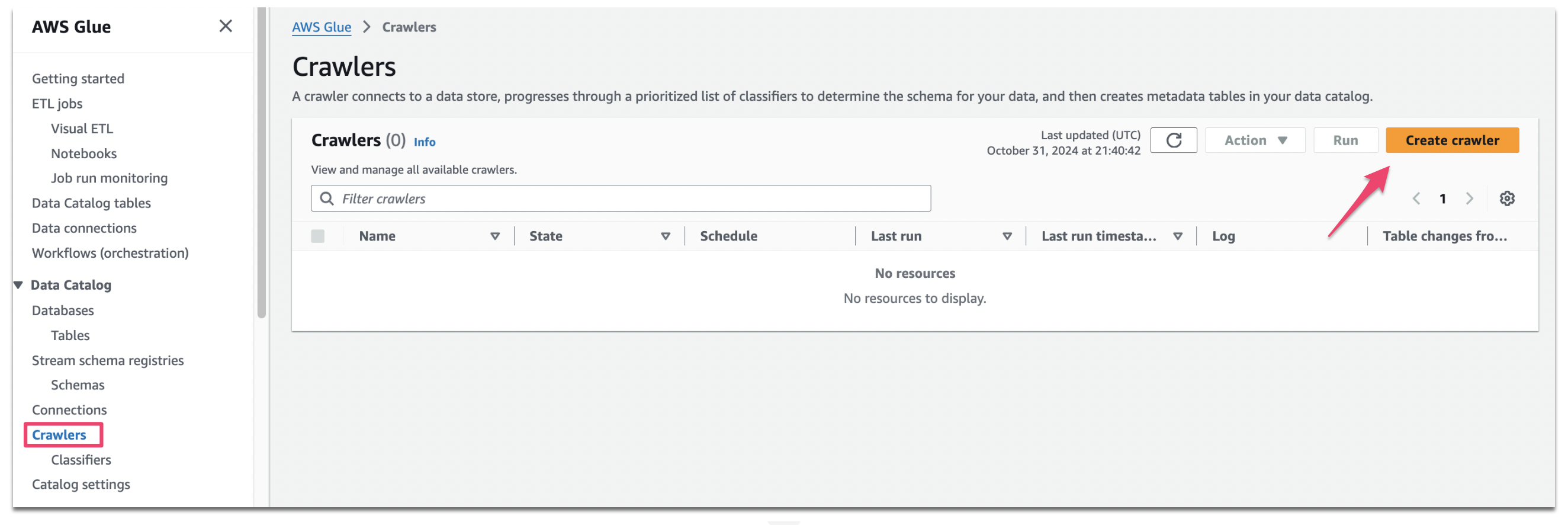
Task: Open Classifiers from the sidebar
Action: [81, 459]
